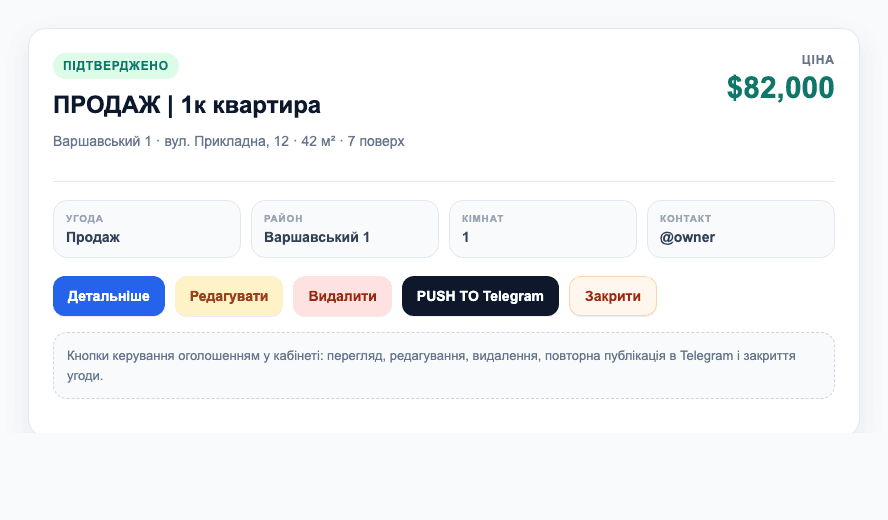
Task: Click the Закрити close deal button
Action: point(613,296)
